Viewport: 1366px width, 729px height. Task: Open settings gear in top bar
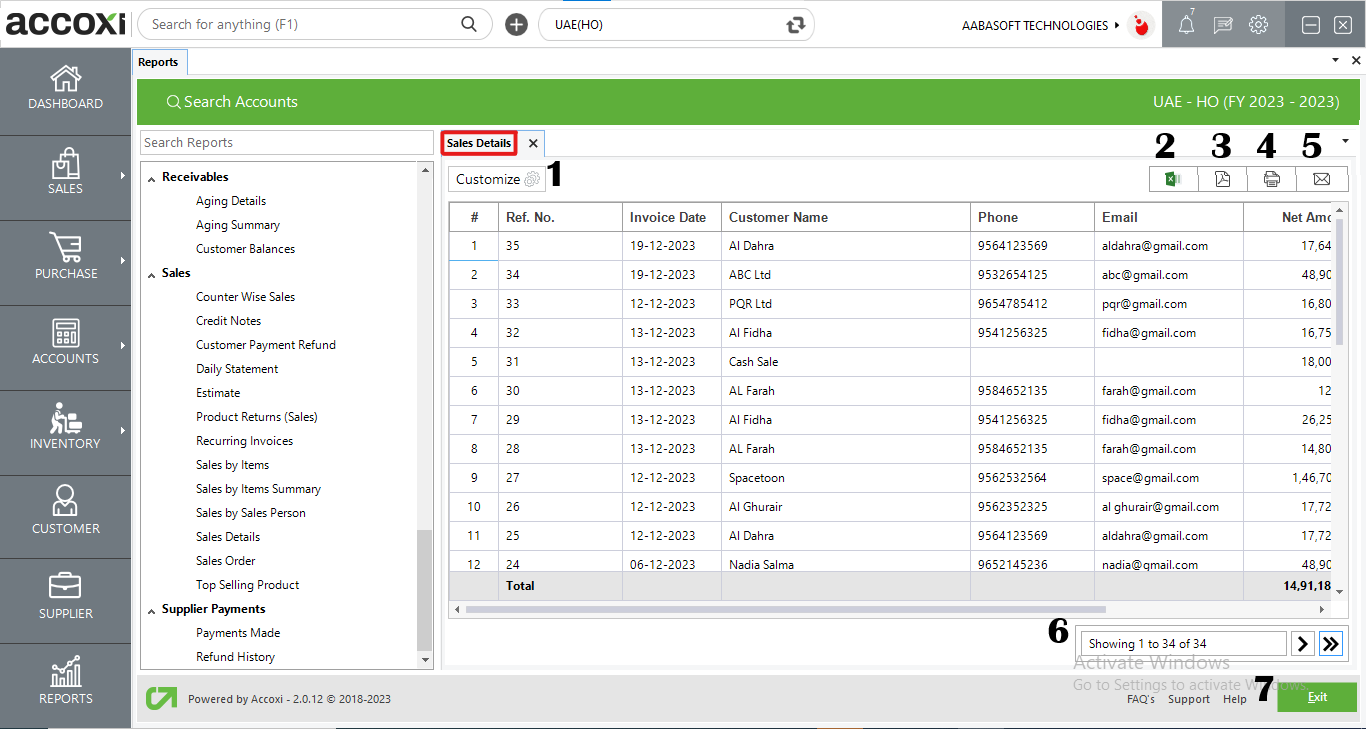click(x=1259, y=25)
